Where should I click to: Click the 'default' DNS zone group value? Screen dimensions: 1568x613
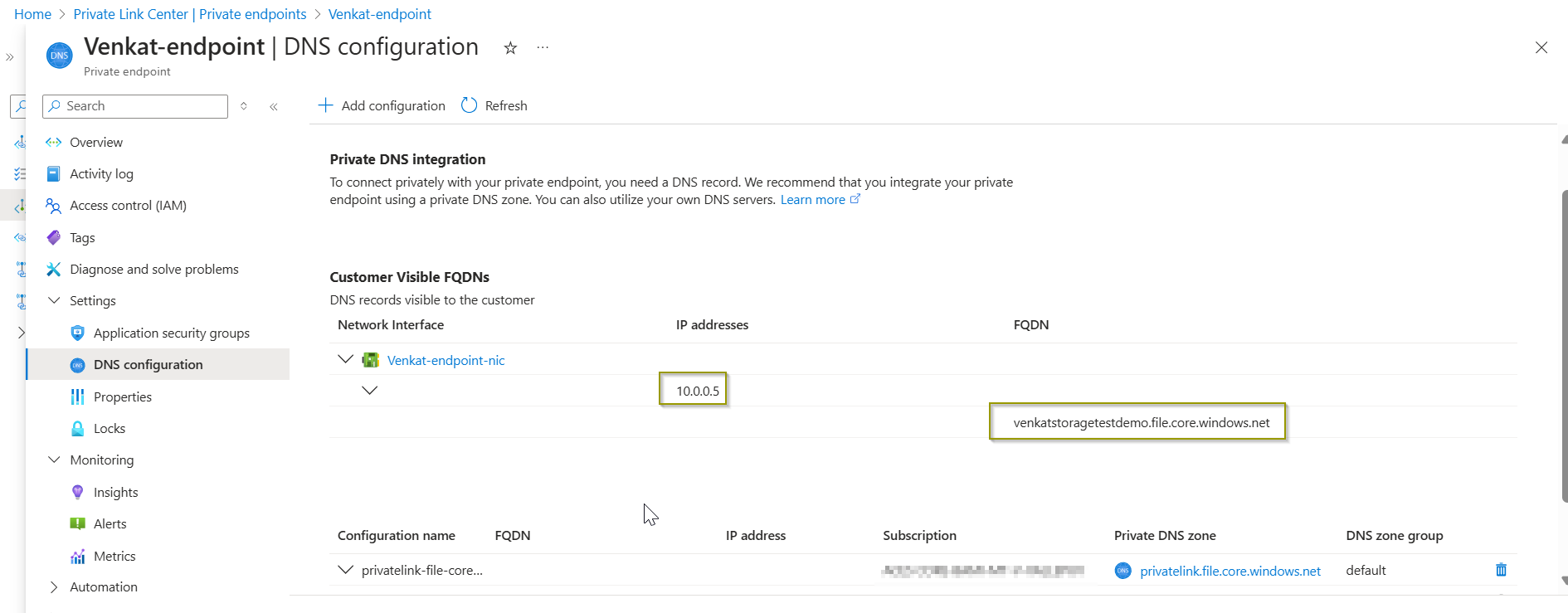click(1366, 571)
